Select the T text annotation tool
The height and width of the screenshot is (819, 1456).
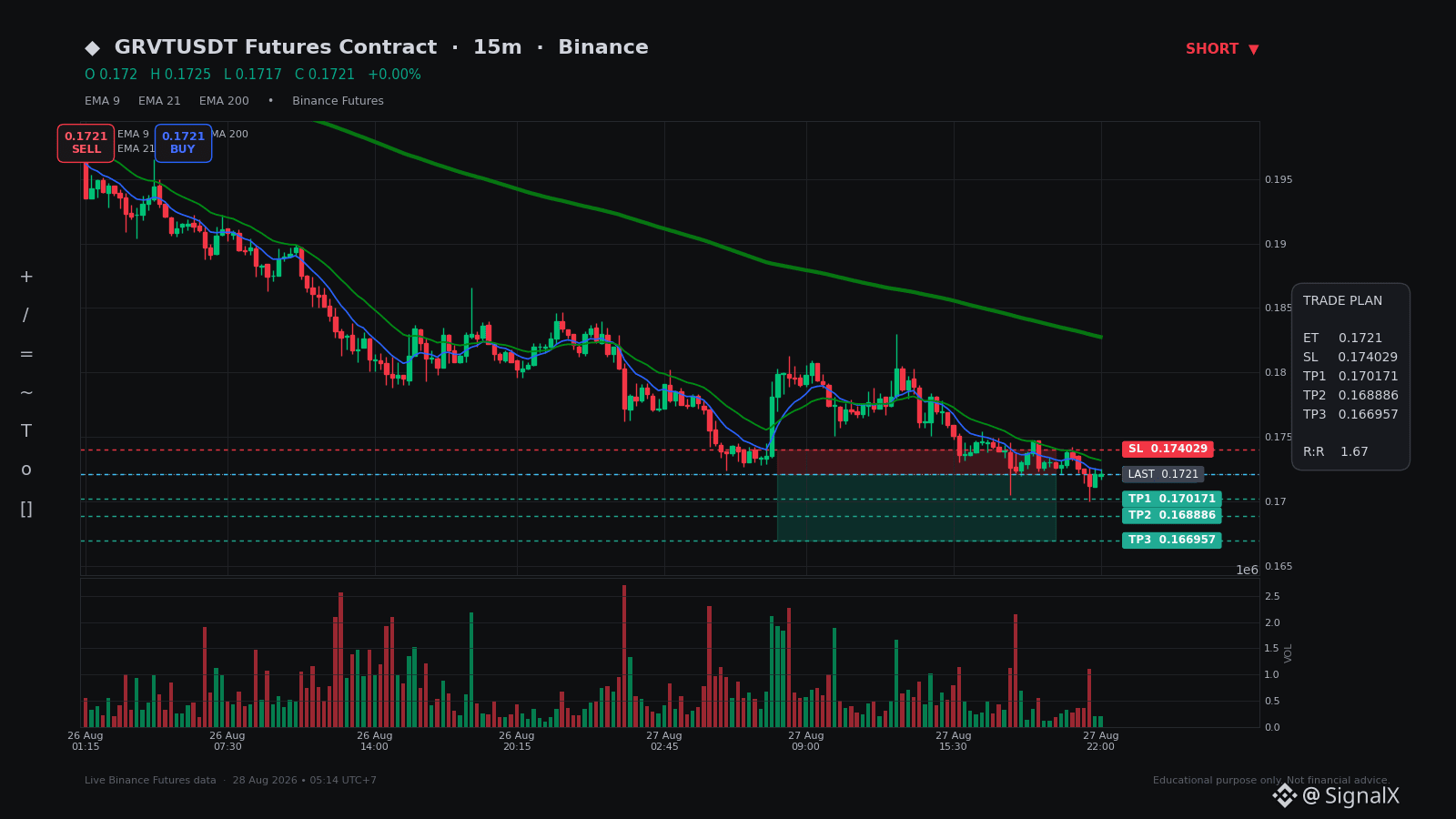[26, 431]
